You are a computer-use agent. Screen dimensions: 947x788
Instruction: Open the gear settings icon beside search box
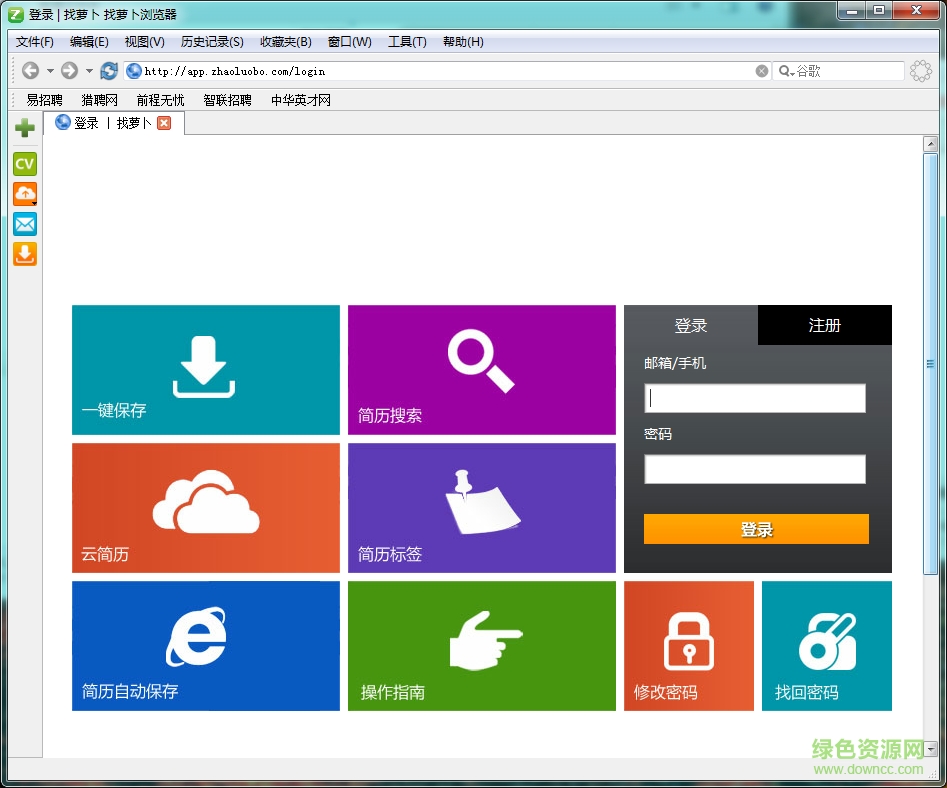[x=920, y=70]
